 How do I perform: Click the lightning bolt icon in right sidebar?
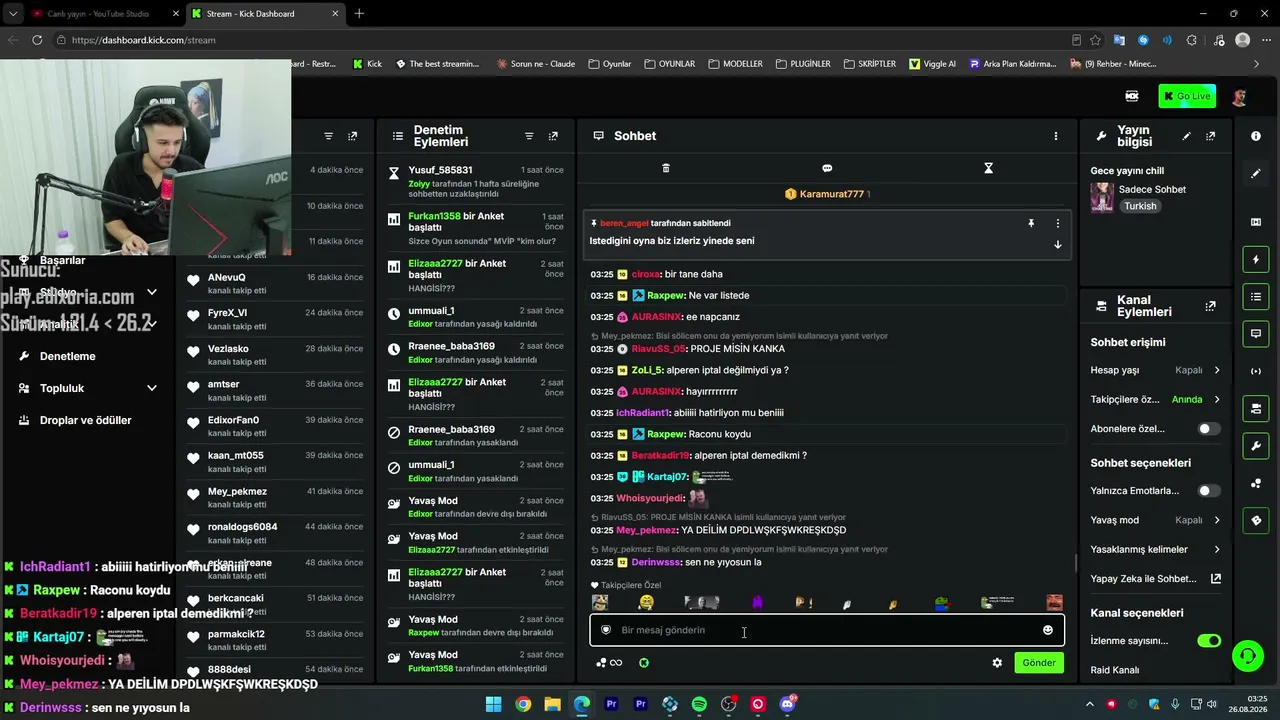pyautogui.click(x=1257, y=260)
